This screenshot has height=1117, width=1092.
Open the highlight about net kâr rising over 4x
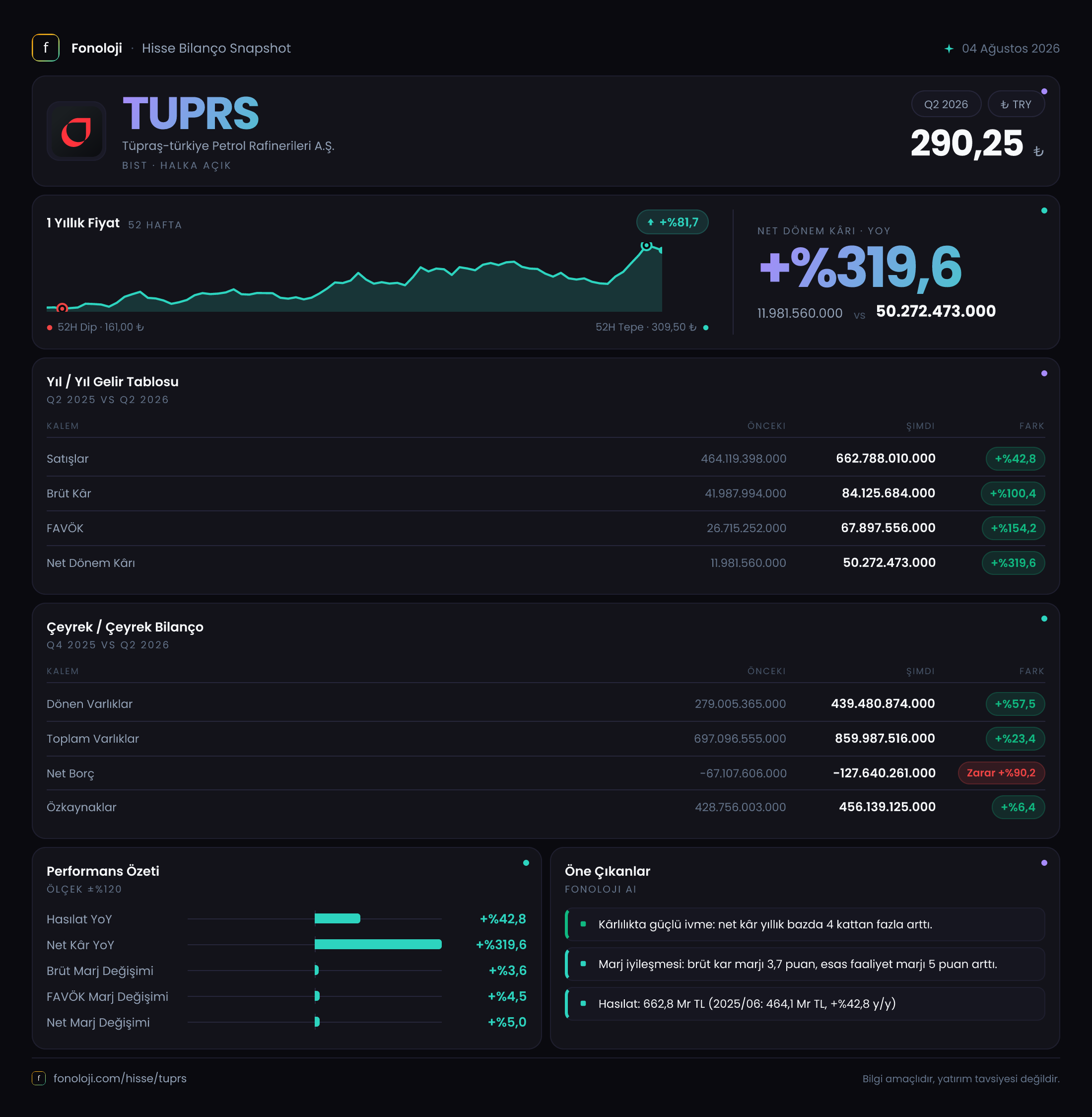click(805, 924)
